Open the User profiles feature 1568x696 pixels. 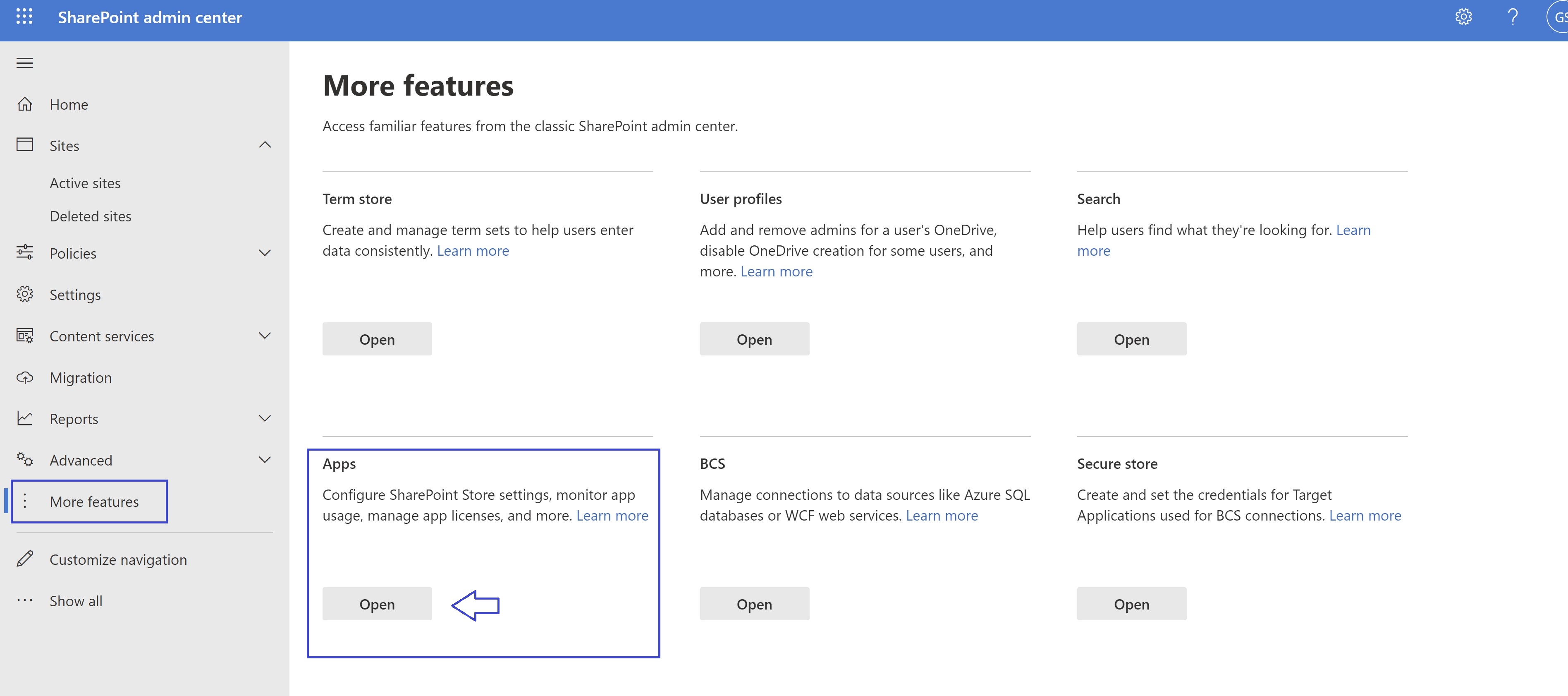[x=754, y=339]
